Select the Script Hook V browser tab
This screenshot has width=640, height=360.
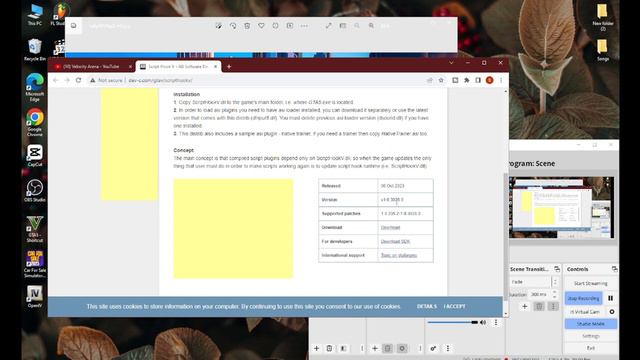(x=177, y=67)
